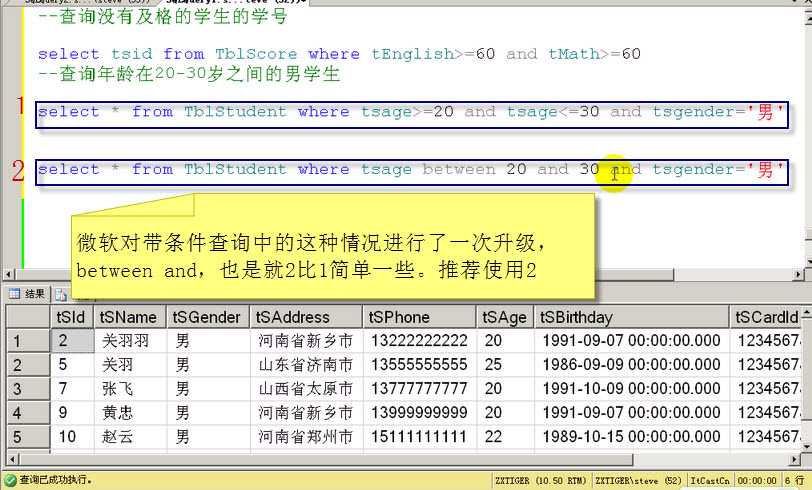Viewport: 812px width, 490px height.
Task: Place cursor in the tEnglish>=60 query line
Action: tap(339, 54)
